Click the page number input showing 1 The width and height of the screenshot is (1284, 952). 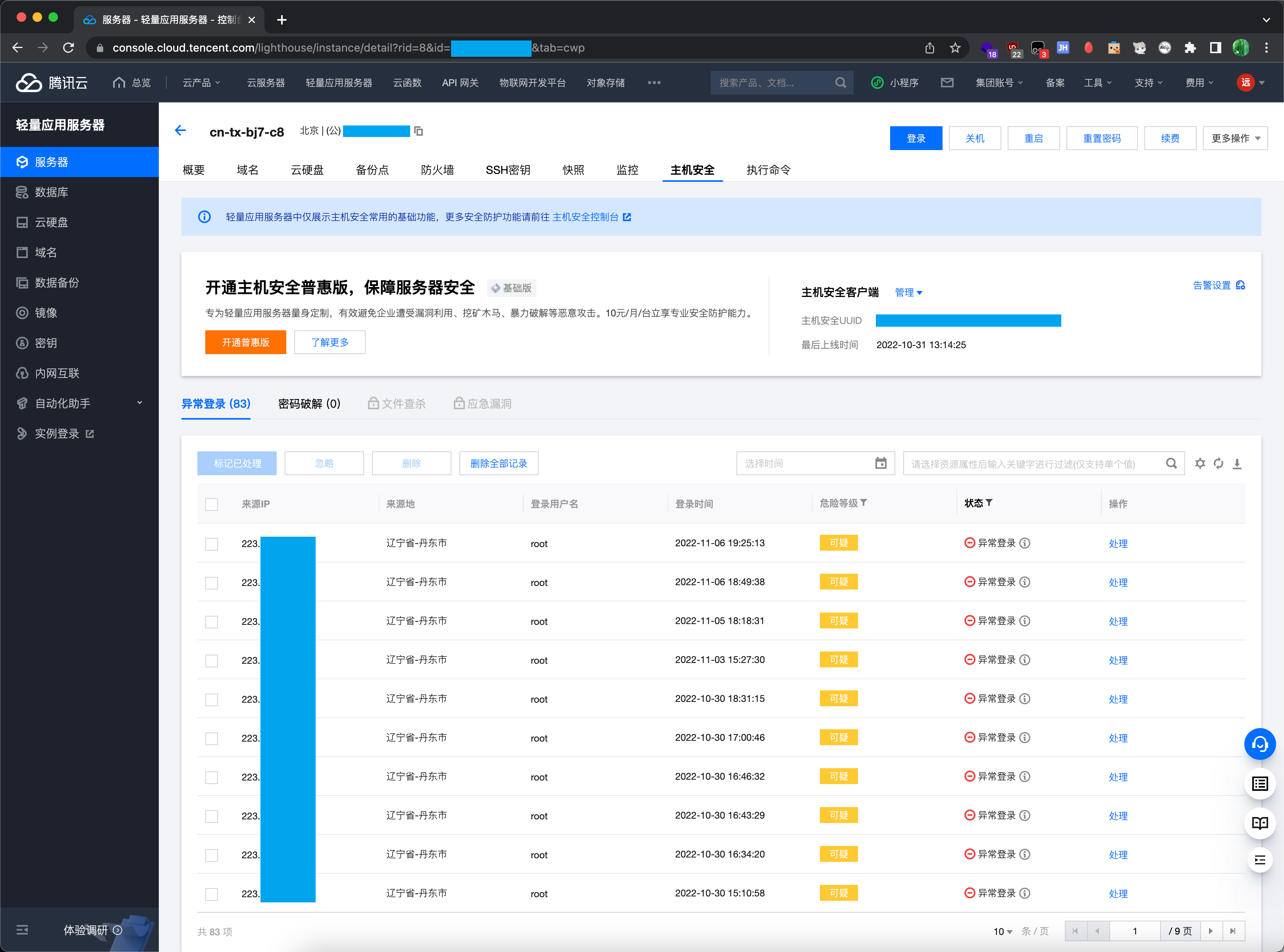tap(1134, 931)
